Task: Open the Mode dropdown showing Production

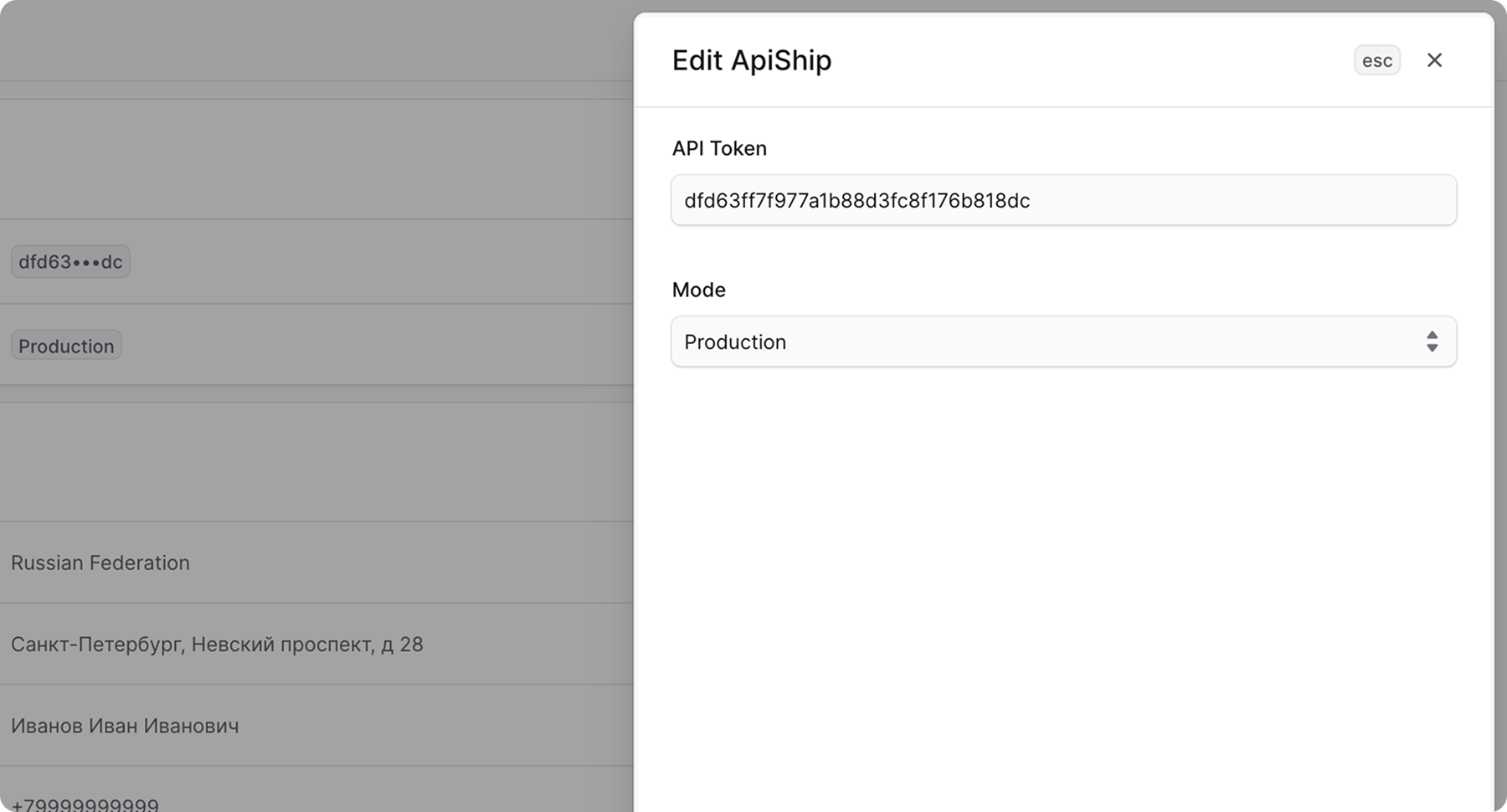Action: click(x=1063, y=342)
